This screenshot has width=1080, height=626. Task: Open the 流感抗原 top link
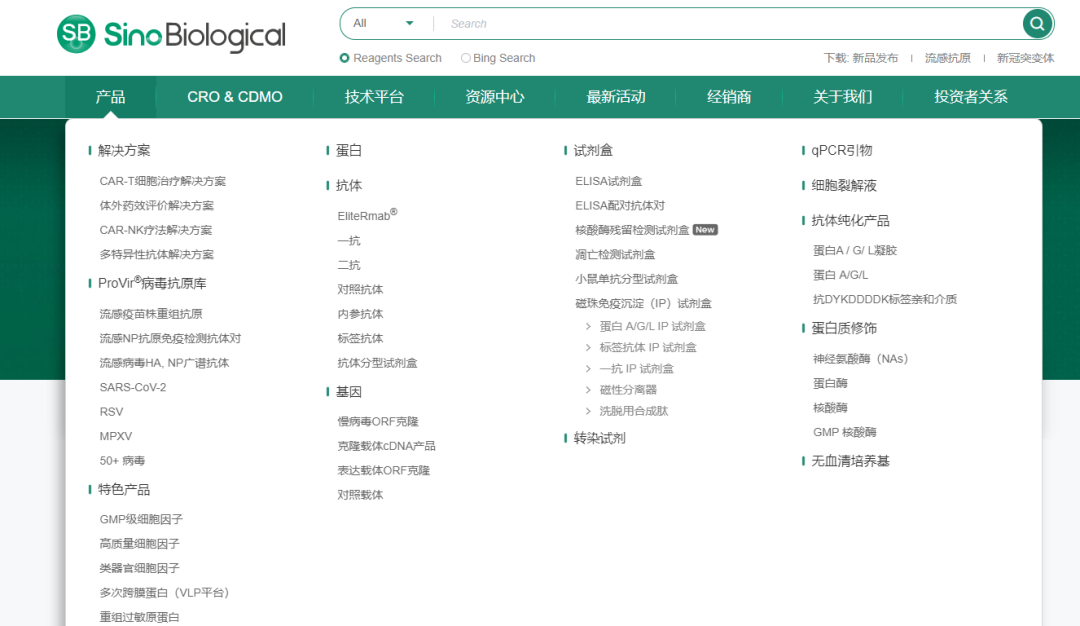click(948, 58)
